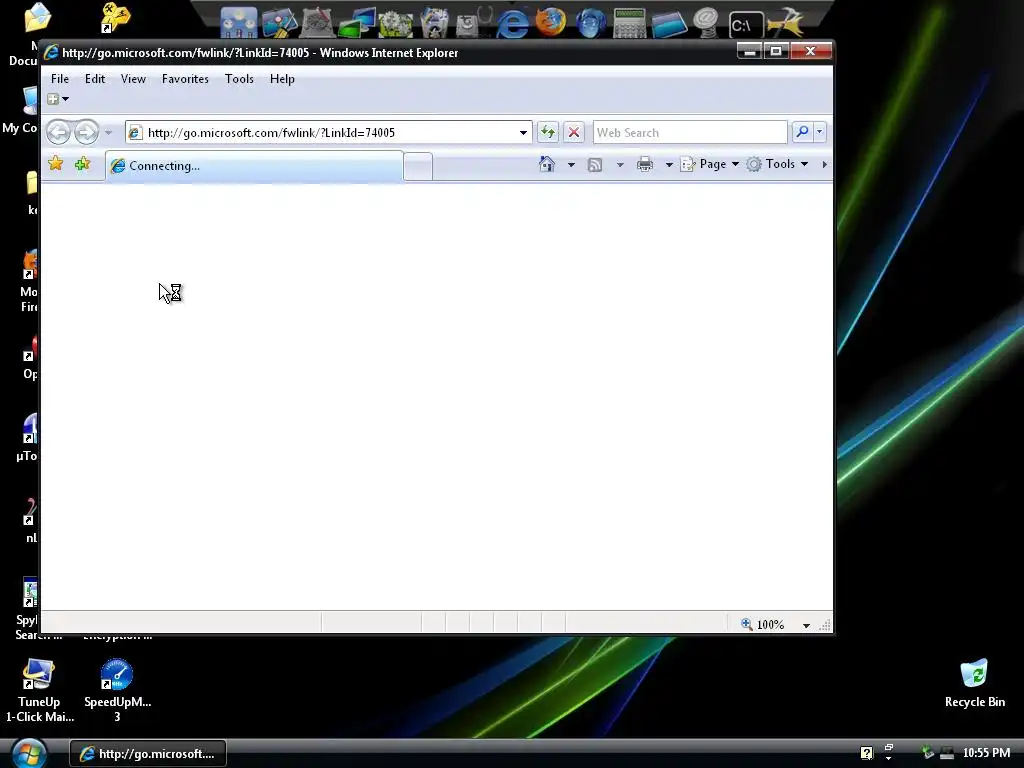Open the hammer tools icon in dock
This screenshot has height=768, width=1024.
pos(785,23)
